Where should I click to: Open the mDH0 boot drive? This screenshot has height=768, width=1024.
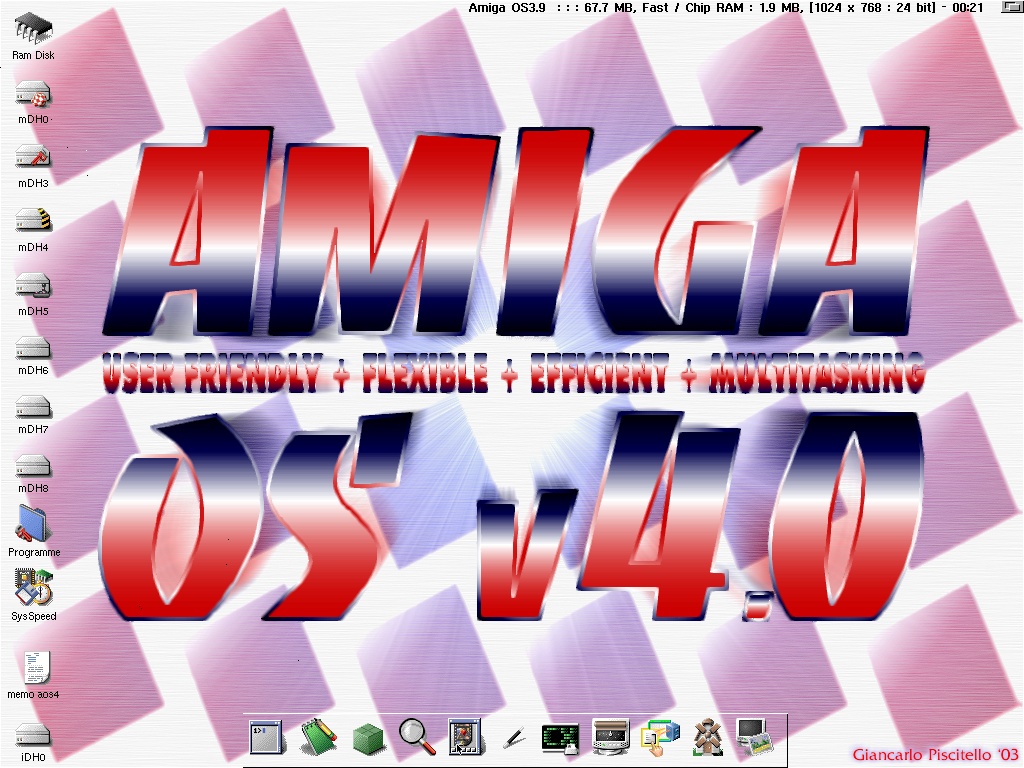pos(33,97)
